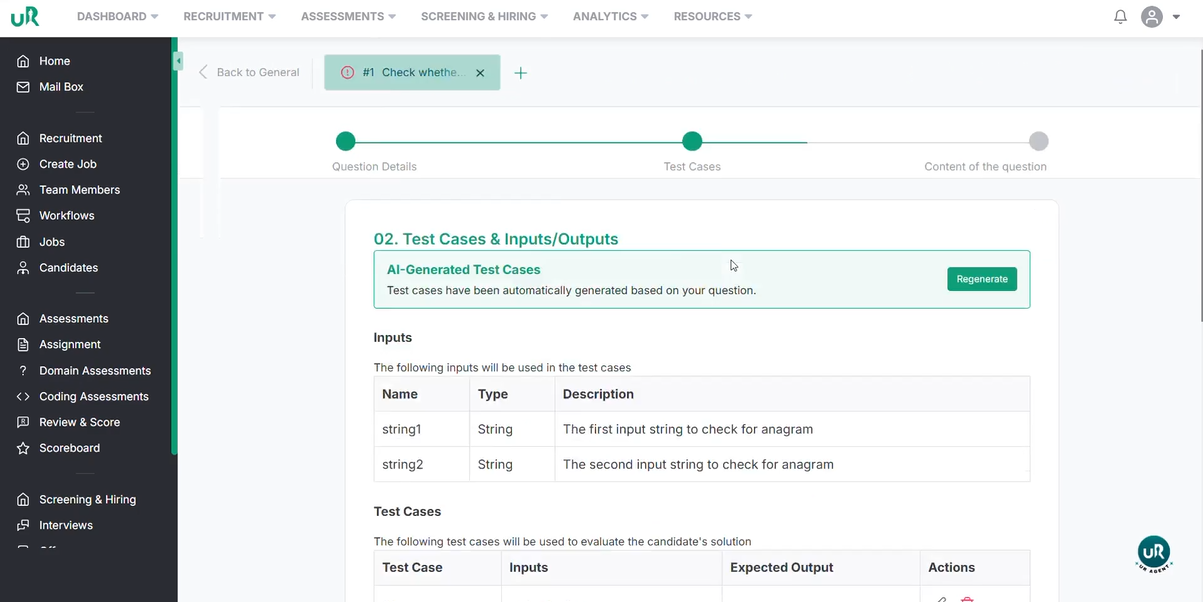1203x602 pixels.
Task: Open Team Members in the sidebar
Action: pos(79,190)
